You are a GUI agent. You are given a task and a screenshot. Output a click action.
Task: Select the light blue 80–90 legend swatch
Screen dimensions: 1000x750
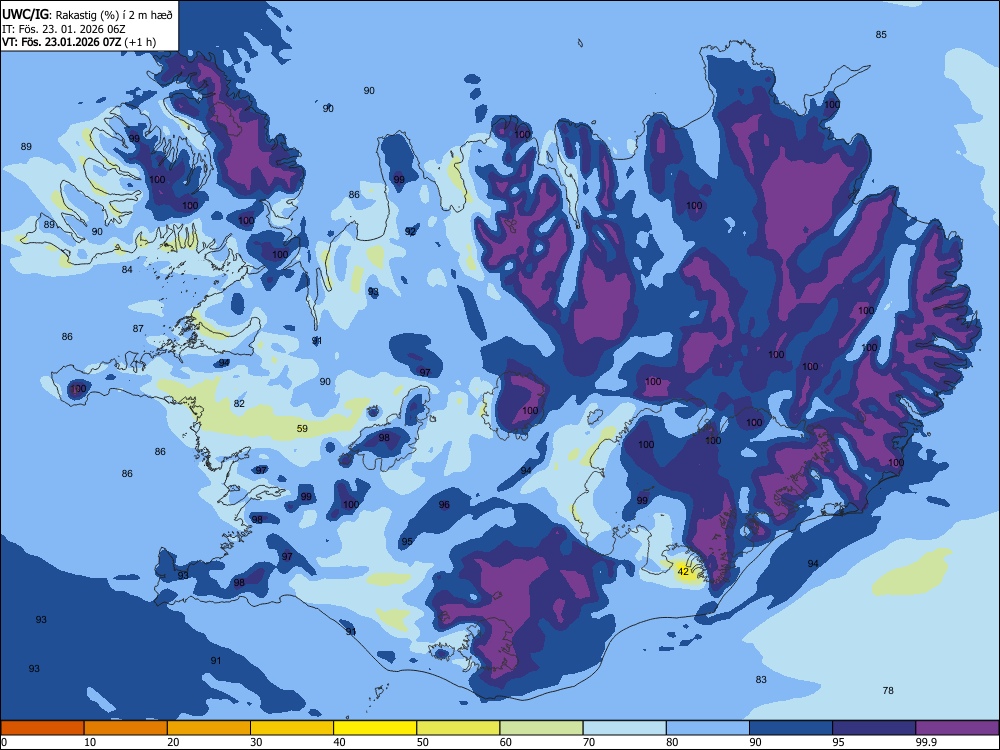[707, 728]
